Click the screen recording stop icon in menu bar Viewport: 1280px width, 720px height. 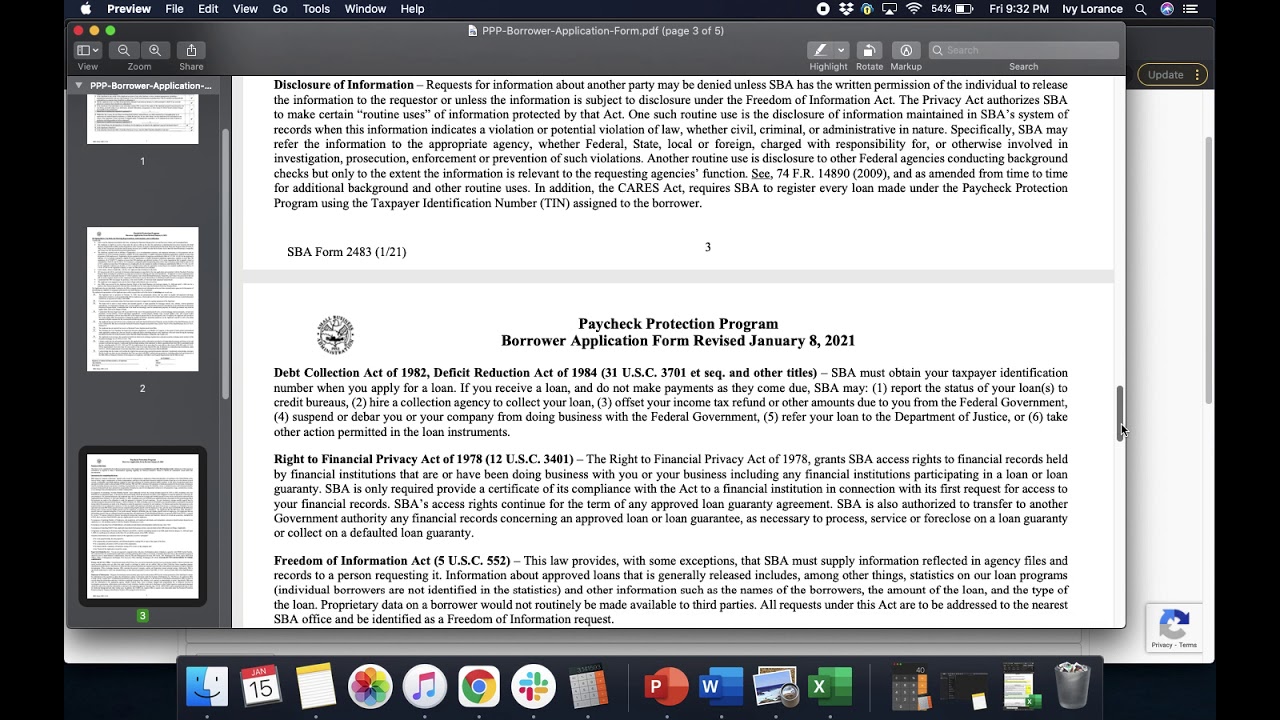click(x=823, y=9)
